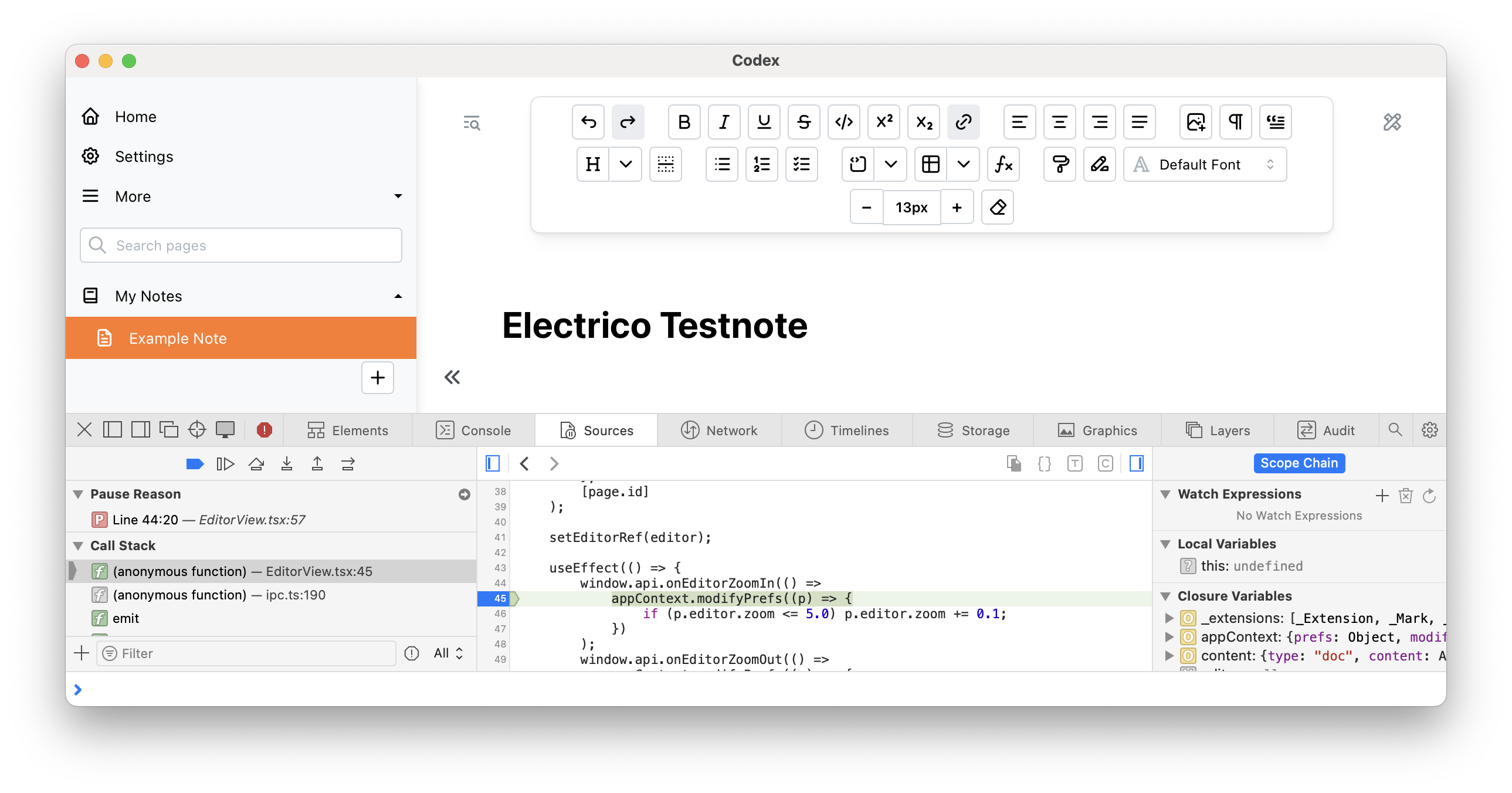Open Settings in the sidebar
Screen dimensions: 1512x793
point(144,157)
